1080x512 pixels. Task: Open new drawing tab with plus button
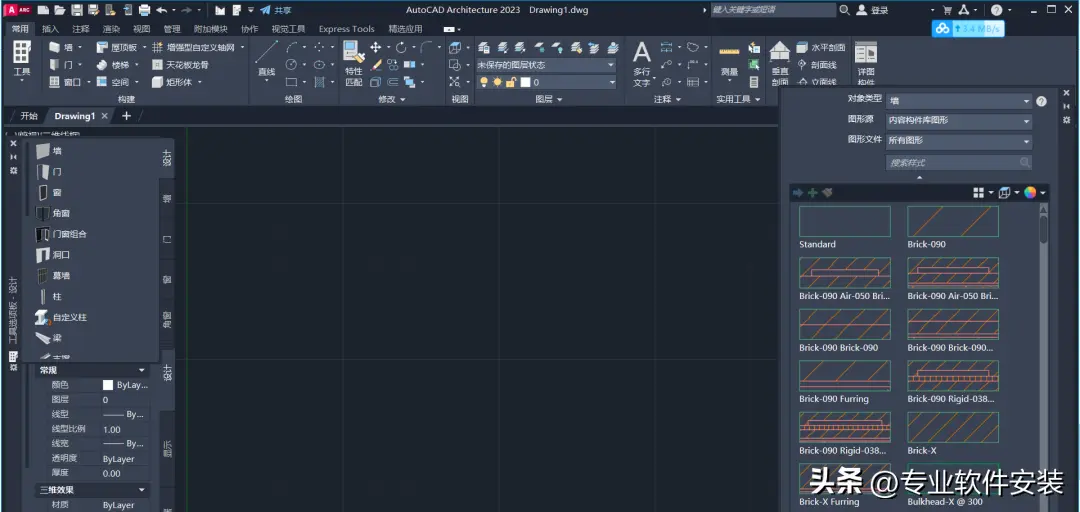click(x=126, y=116)
